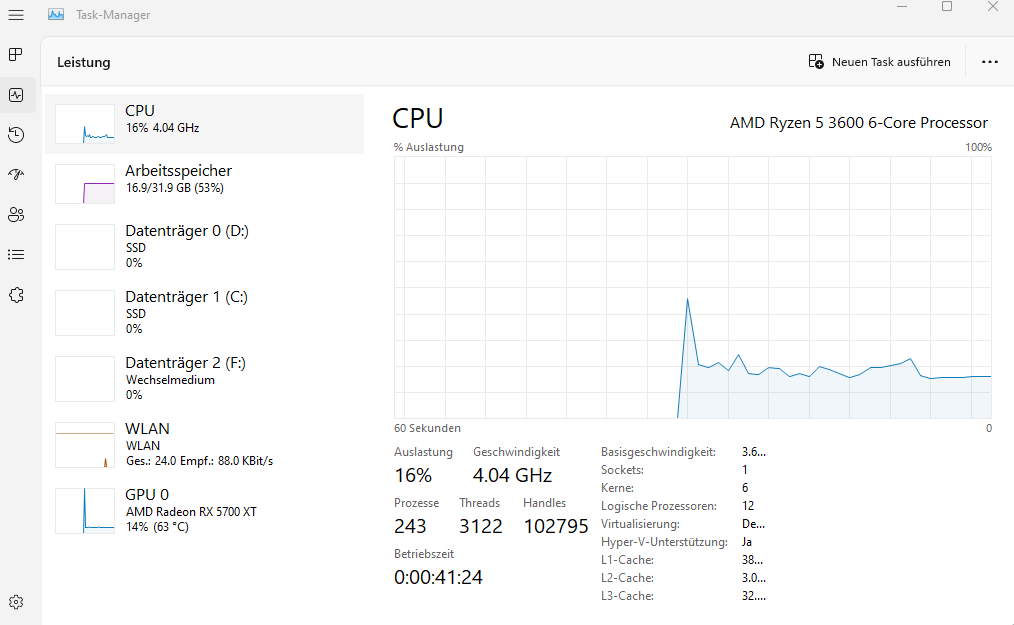Click the CPU usage graph
The image size is (1014, 625).
pos(692,287)
